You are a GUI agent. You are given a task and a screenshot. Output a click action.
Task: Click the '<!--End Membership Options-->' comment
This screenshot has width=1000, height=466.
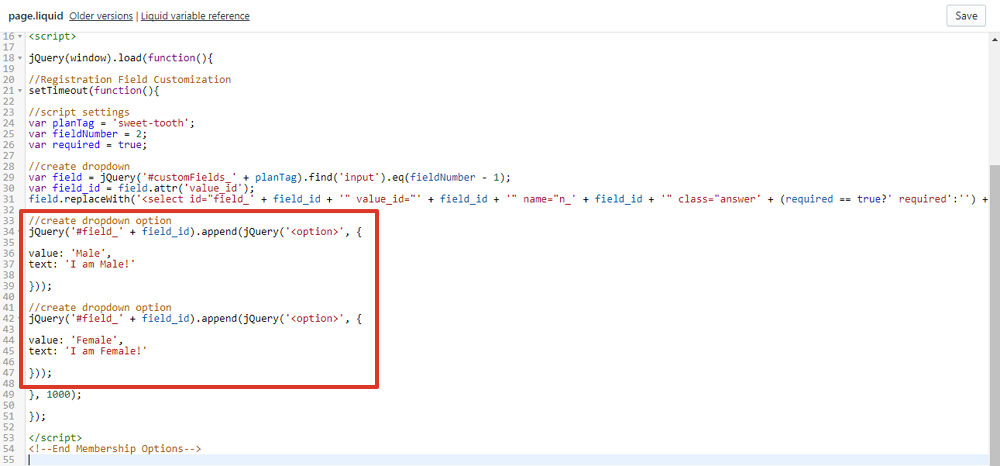tap(115, 448)
